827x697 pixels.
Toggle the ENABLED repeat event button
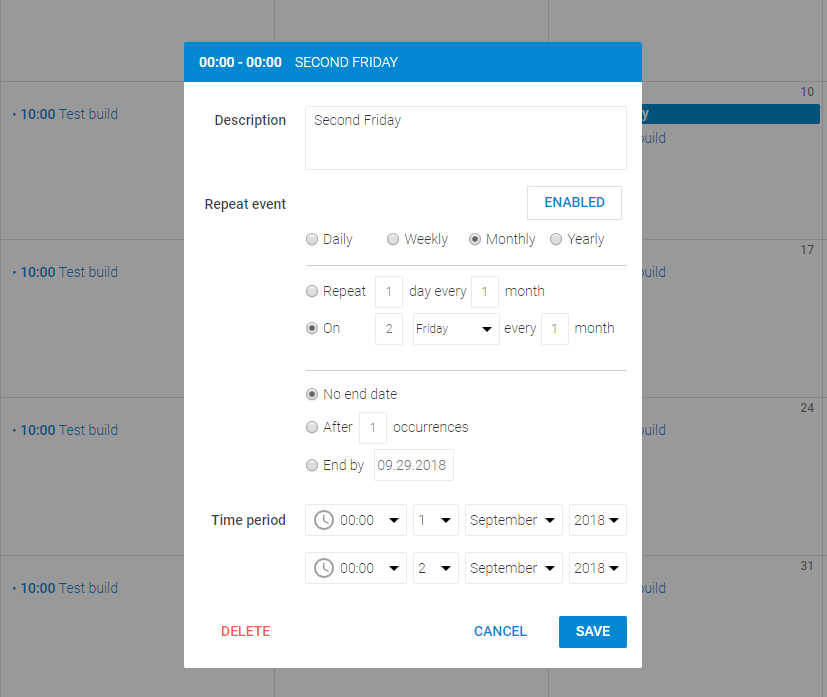click(x=574, y=203)
